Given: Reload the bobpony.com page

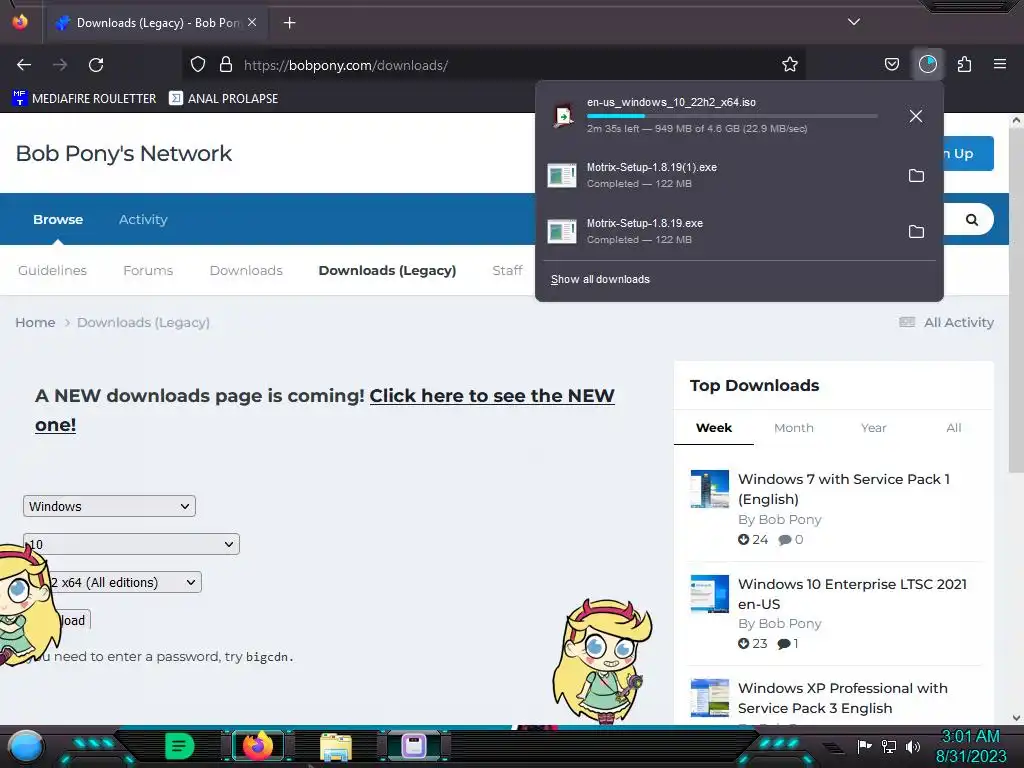Looking at the screenshot, I should [96, 65].
